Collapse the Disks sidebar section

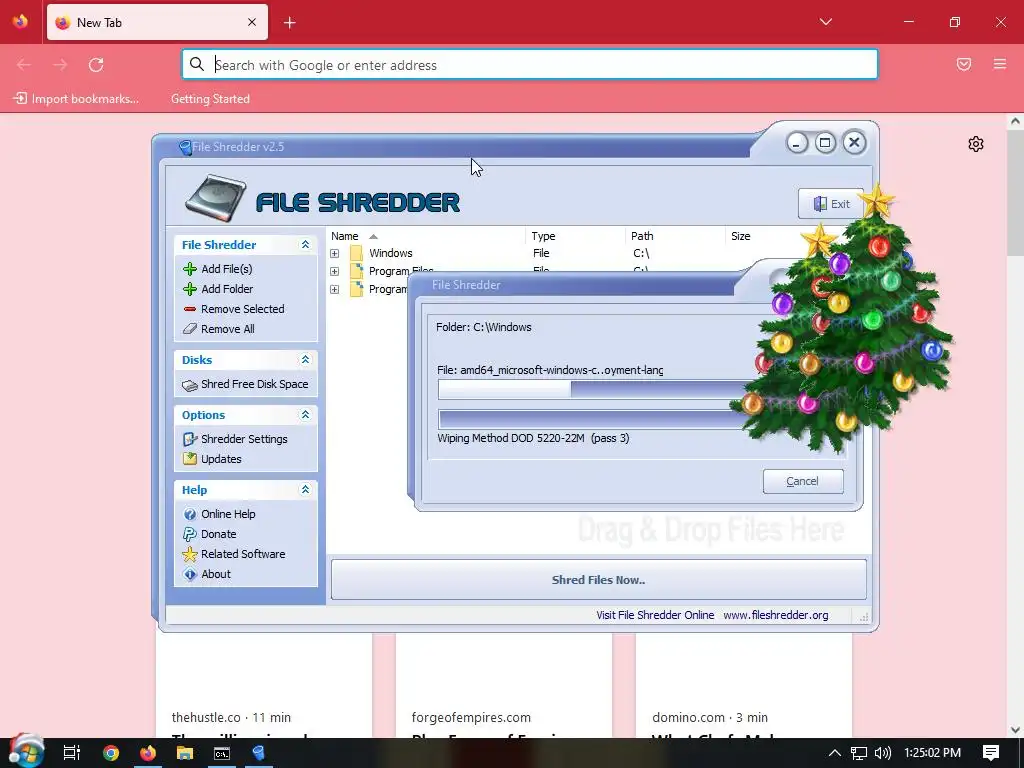pyautogui.click(x=305, y=360)
